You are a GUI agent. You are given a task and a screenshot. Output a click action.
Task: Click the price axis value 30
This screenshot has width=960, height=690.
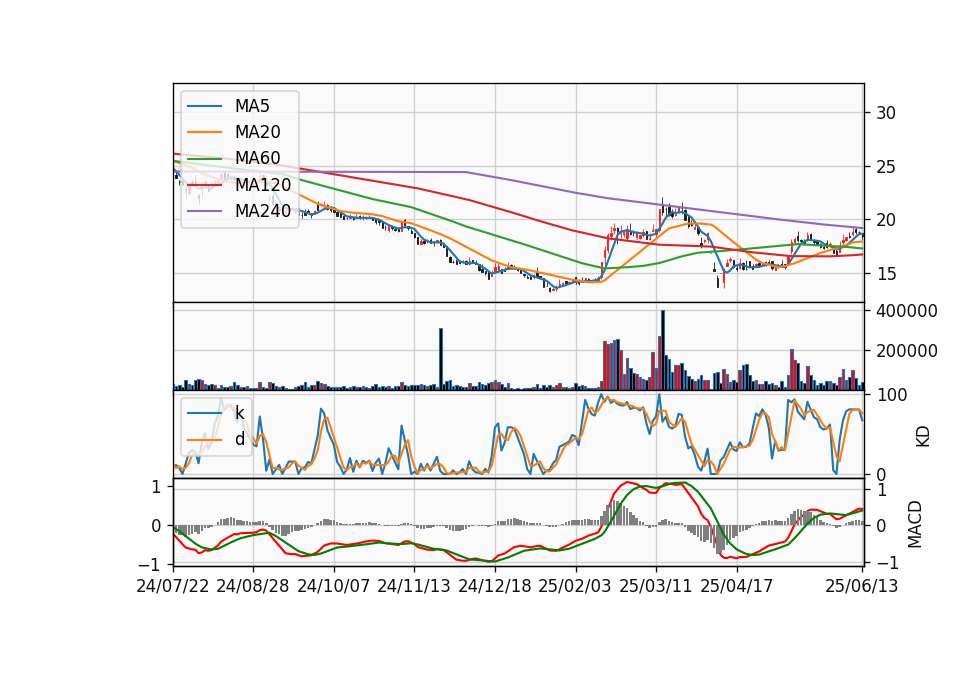(886, 113)
